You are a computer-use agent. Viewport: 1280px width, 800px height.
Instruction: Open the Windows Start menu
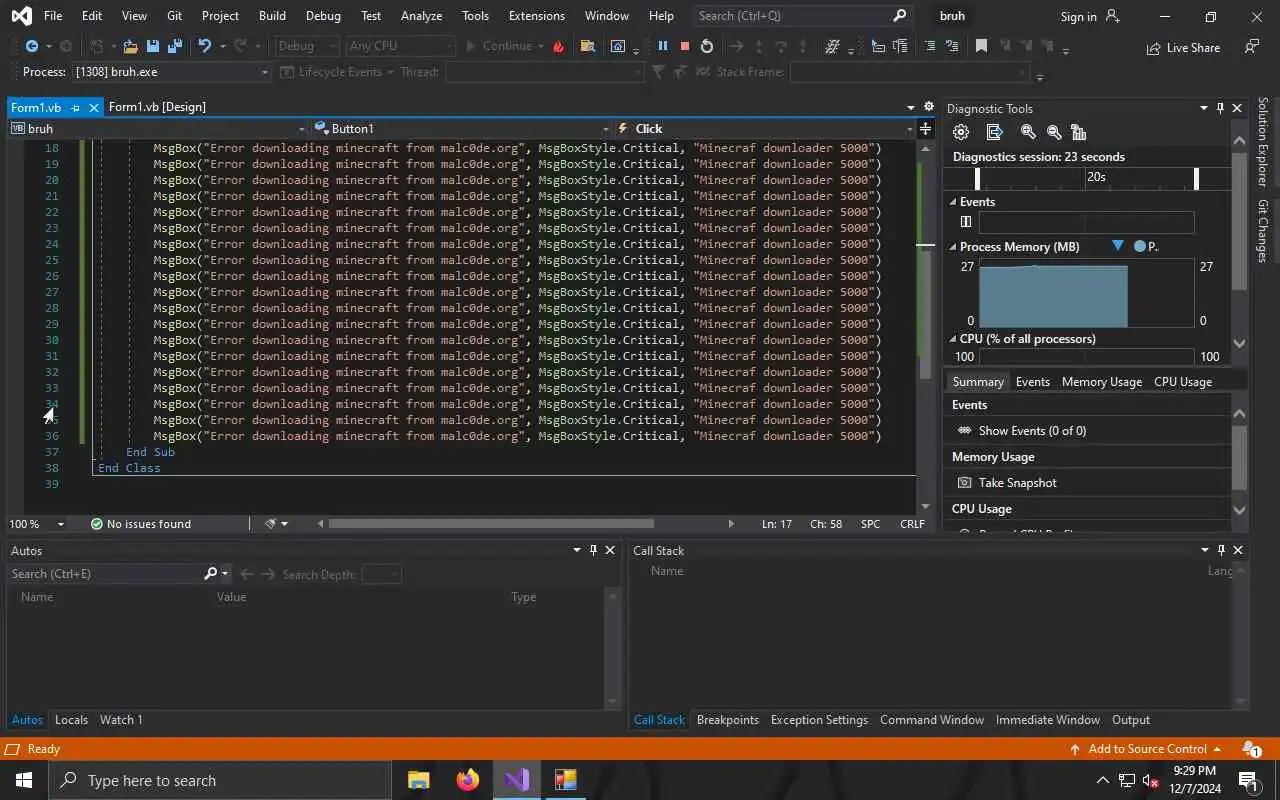[x=24, y=780]
